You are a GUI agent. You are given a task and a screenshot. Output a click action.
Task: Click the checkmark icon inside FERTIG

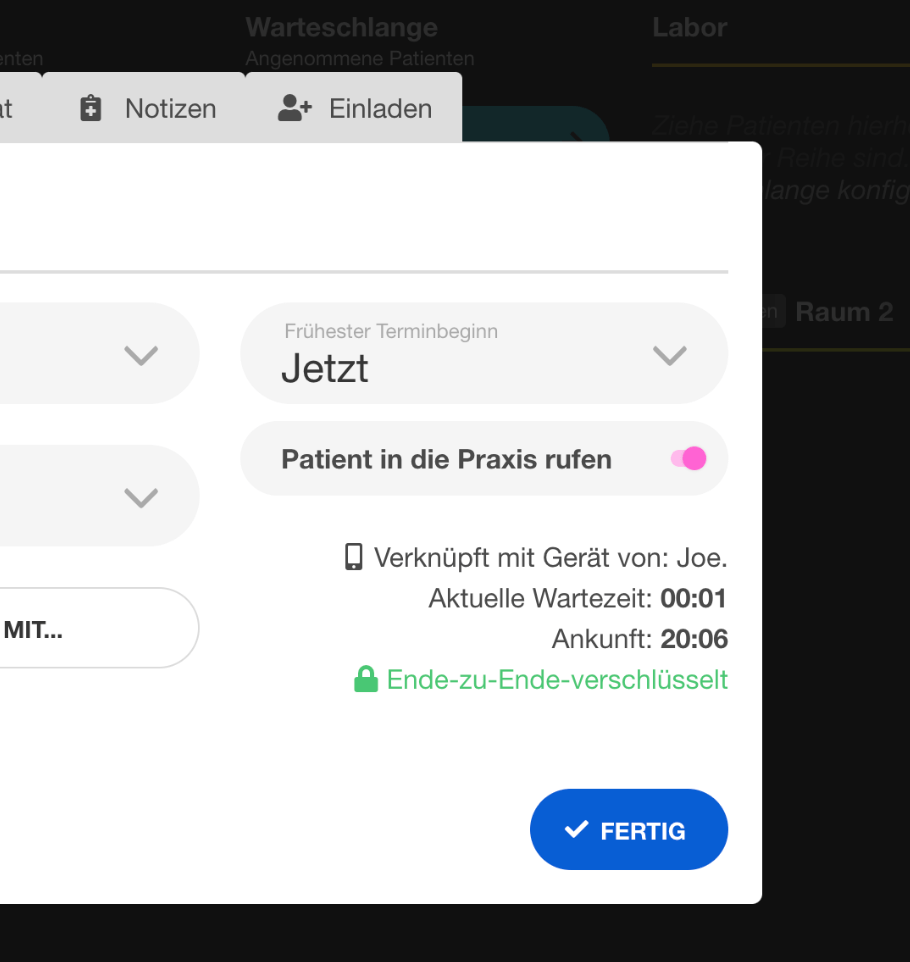576,829
